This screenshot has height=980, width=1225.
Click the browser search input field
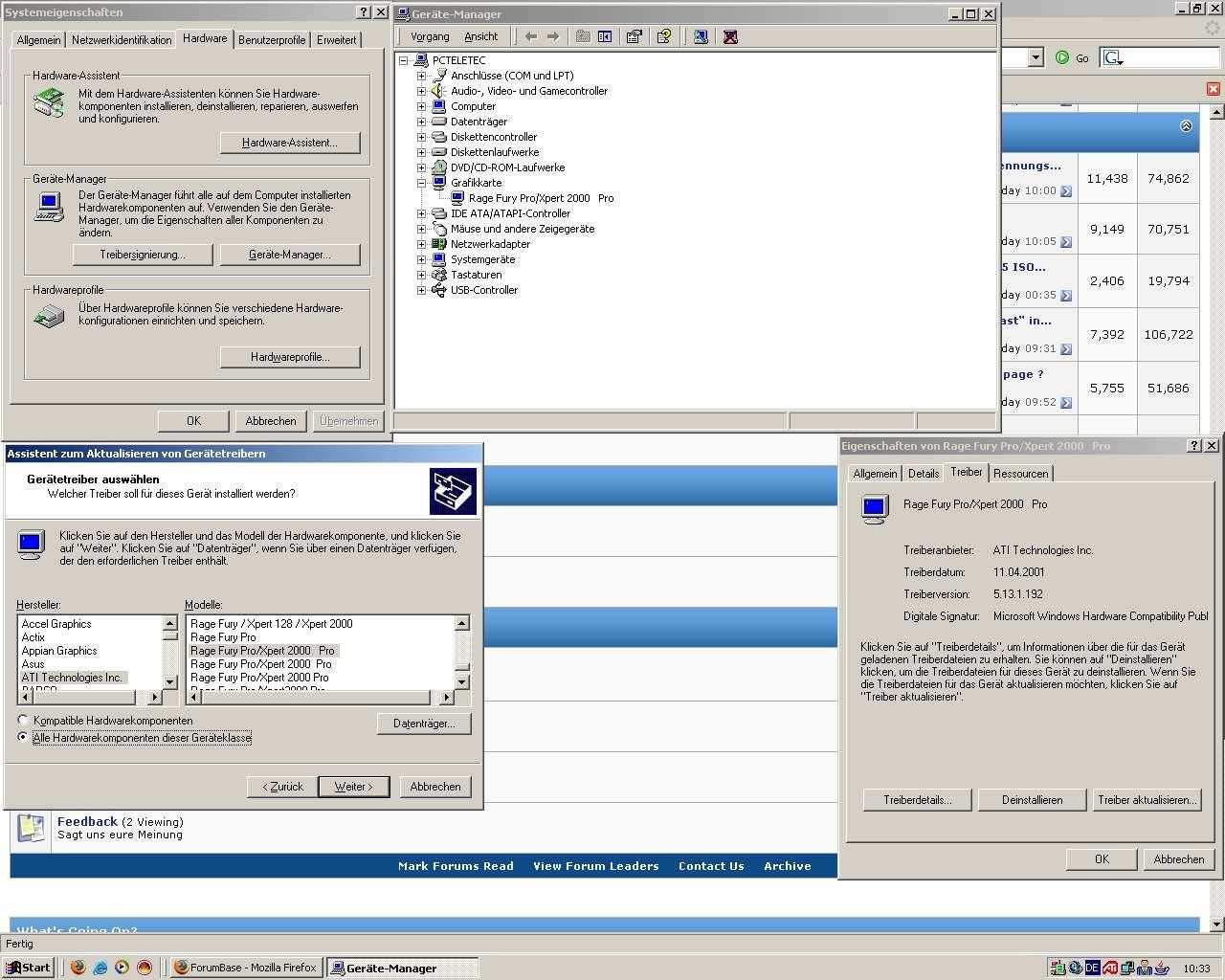click(x=1170, y=57)
